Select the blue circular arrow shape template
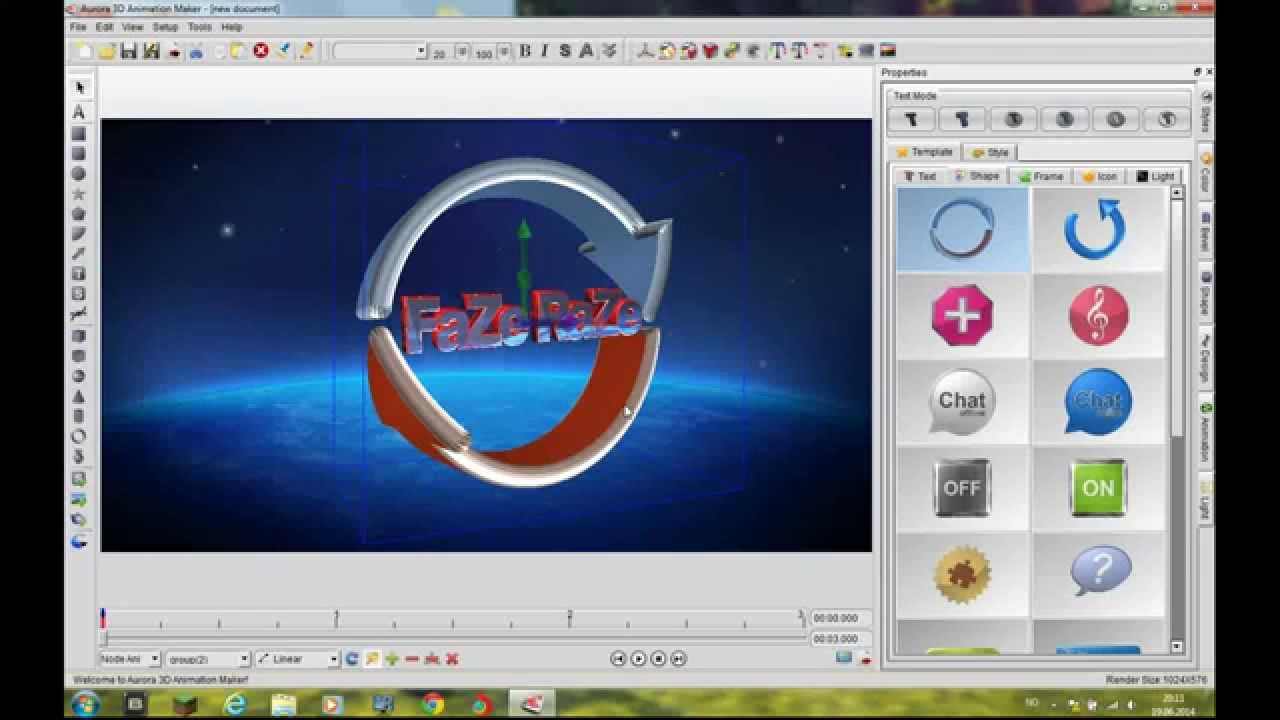This screenshot has width=1280, height=720. coord(1098,229)
